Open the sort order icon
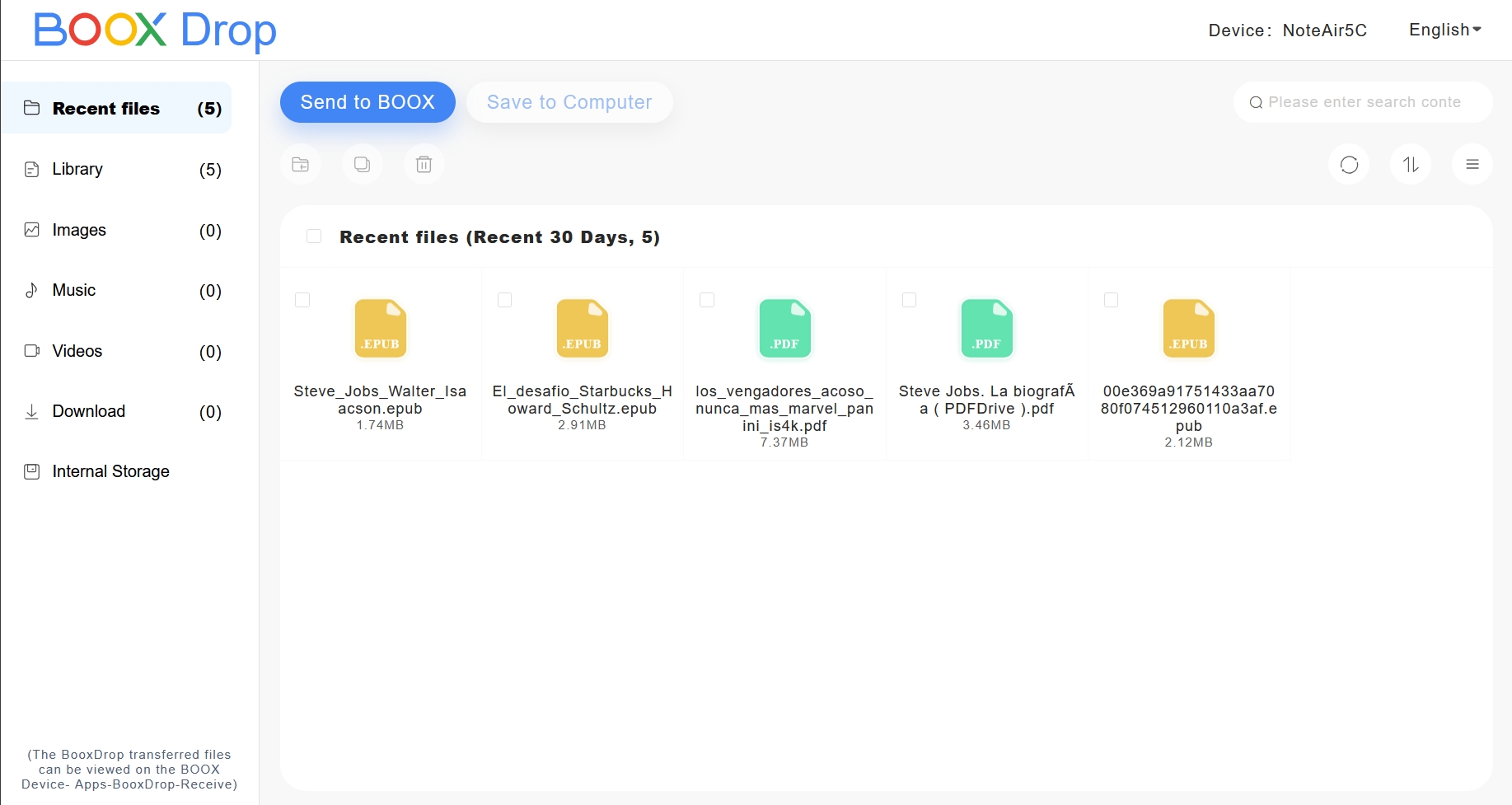Viewport: 1512px width, 805px height. (x=1411, y=165)
